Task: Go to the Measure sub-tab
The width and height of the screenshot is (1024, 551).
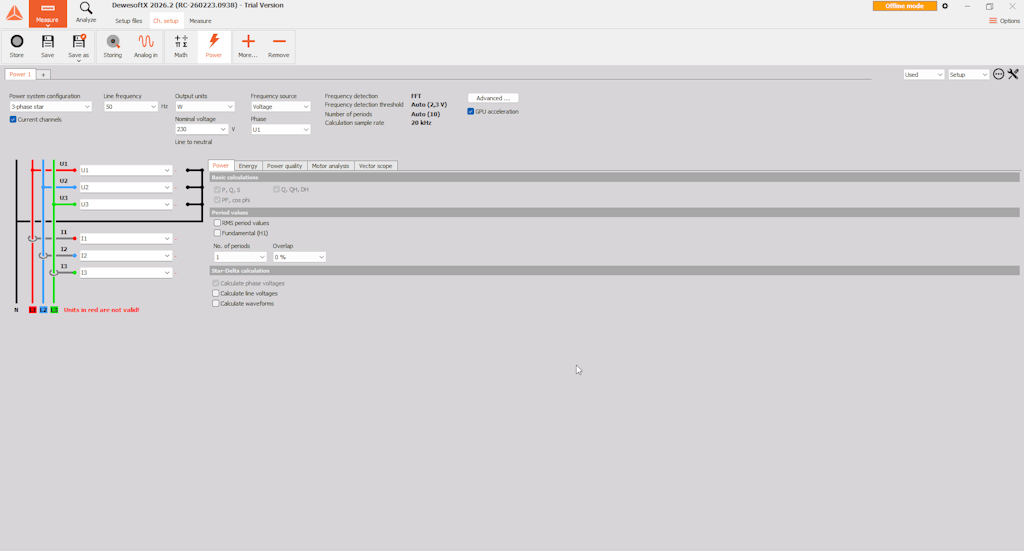Action: click(x=200, y=21)
